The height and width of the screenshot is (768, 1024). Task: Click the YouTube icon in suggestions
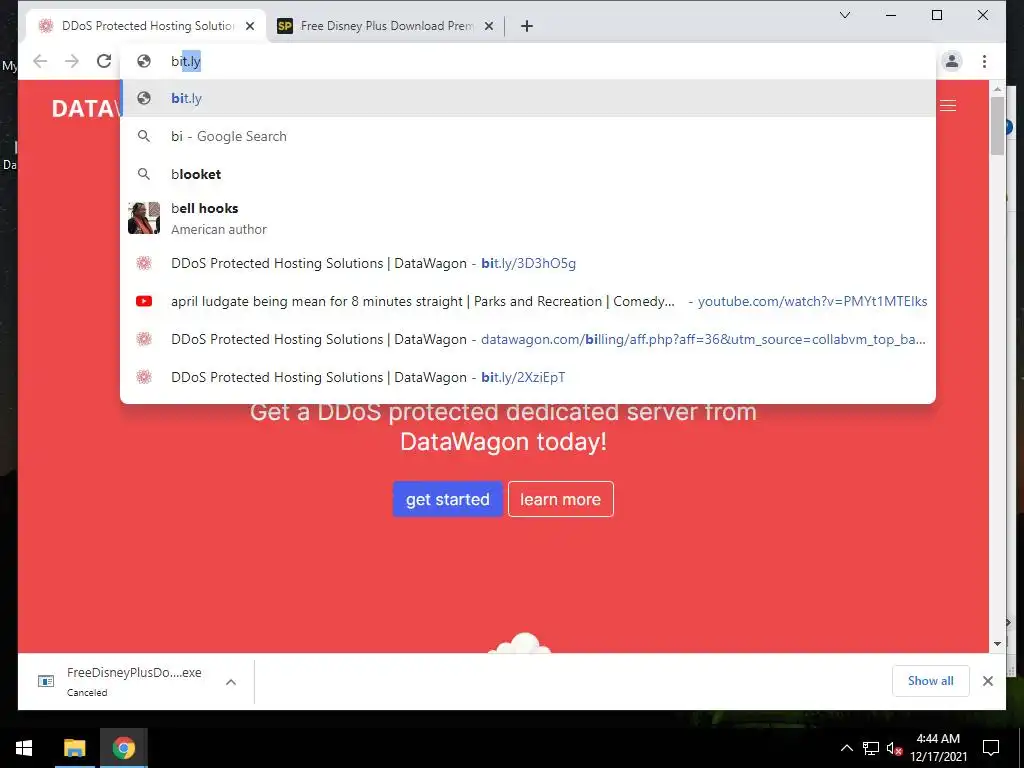click(x=144, y=301)
